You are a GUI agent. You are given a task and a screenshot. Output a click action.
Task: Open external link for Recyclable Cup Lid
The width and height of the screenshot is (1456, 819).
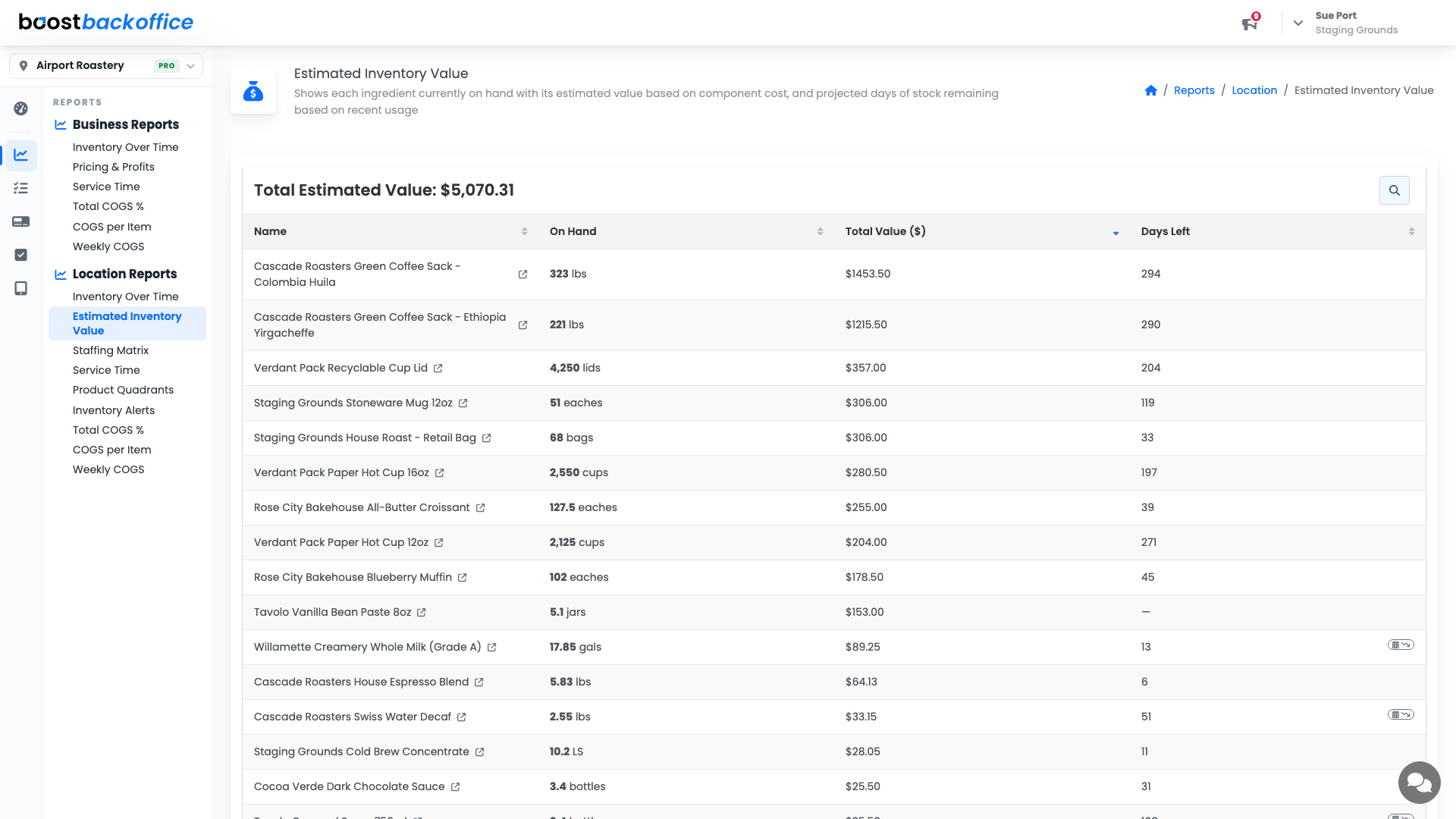(438, 369)
